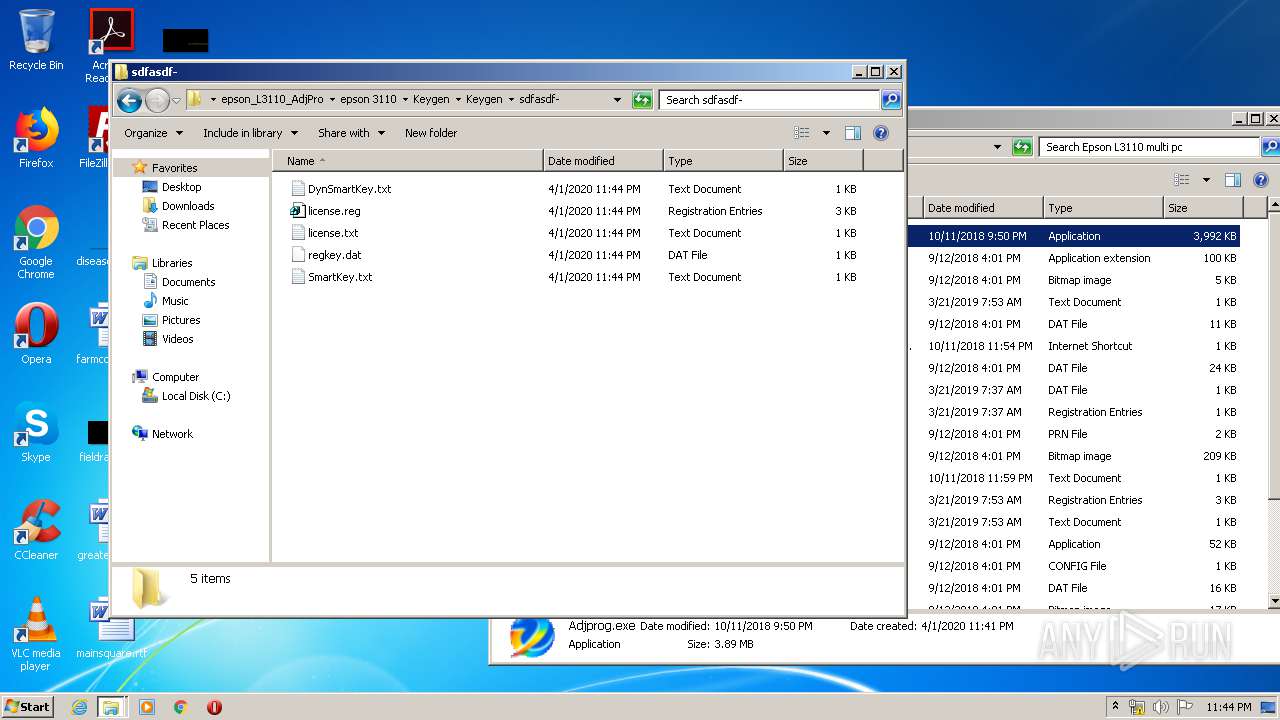Show hidden tray icons arrow
The width and height of the screenshot is (1280, 720).
click(x=1115, y=706)
